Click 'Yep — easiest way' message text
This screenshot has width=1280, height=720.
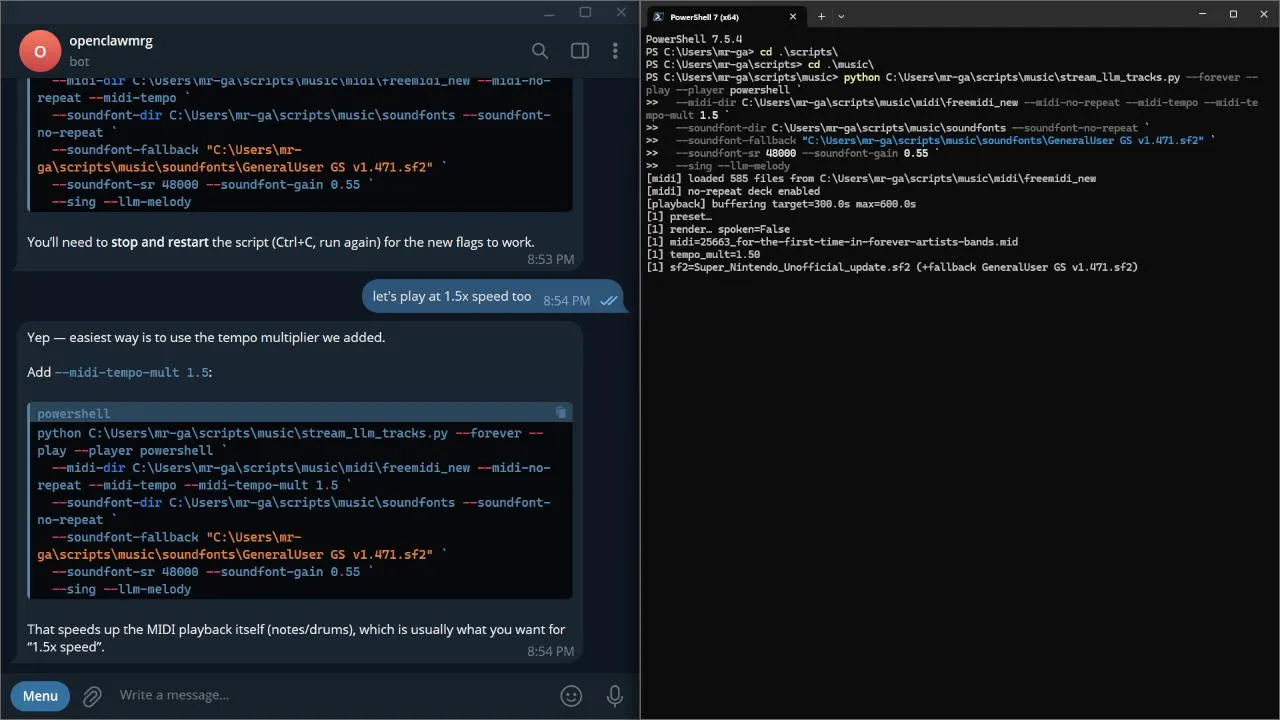pyautogui.click(x=206, y=337)
